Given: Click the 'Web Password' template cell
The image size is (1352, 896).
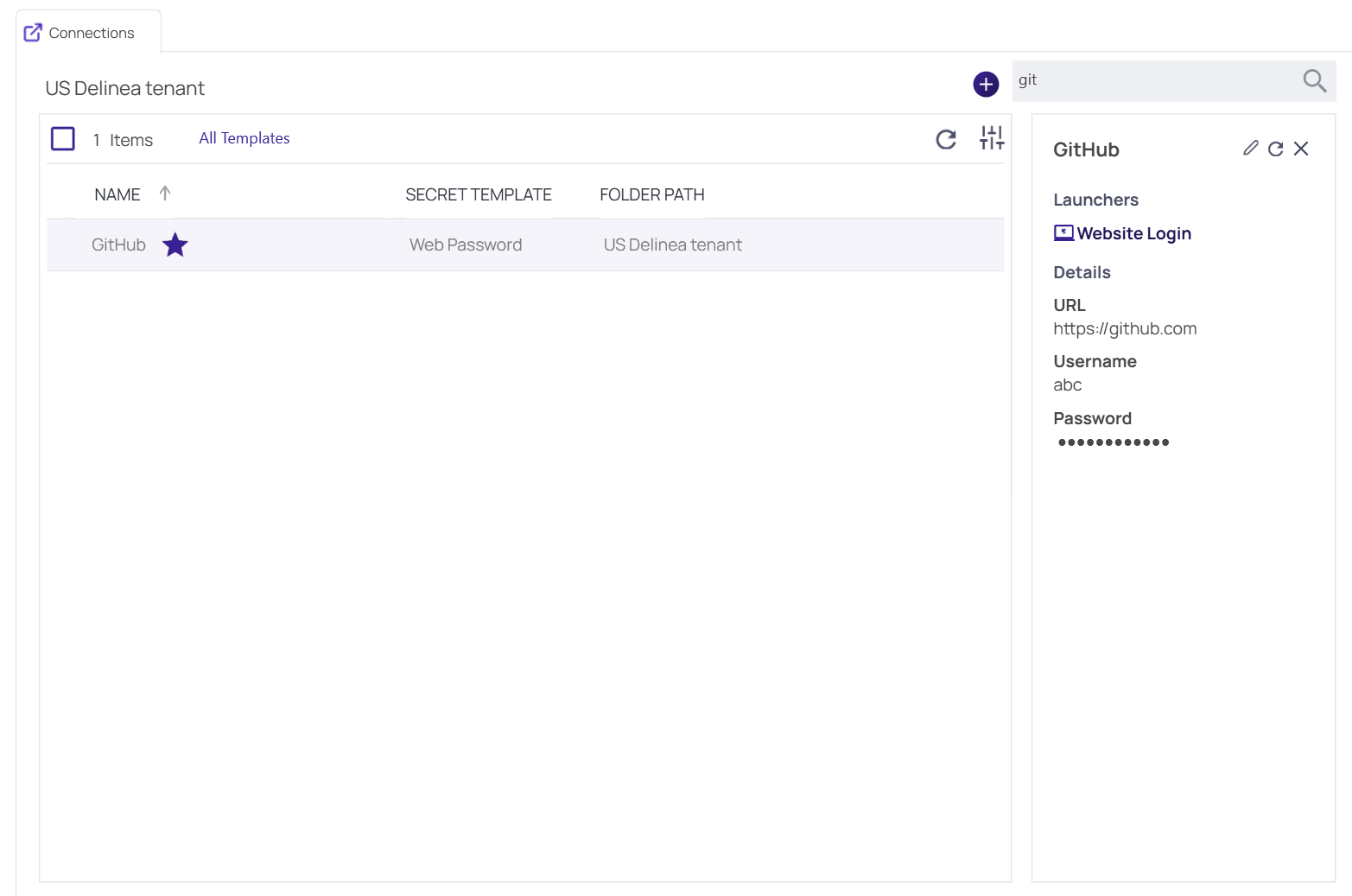Looking at the screenshot, I should pos(466,245).
